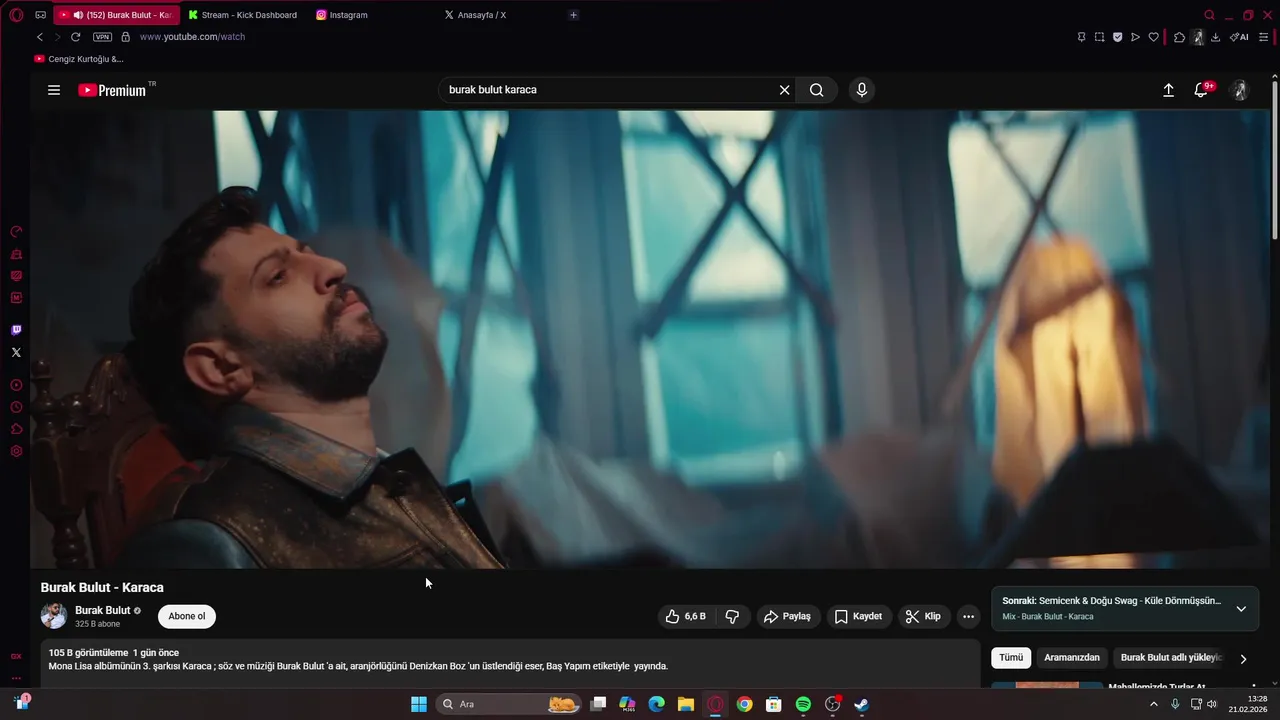Open YouTube notifications bell
This screenshot has height=720, width=1280.
tap(1202, 90)
